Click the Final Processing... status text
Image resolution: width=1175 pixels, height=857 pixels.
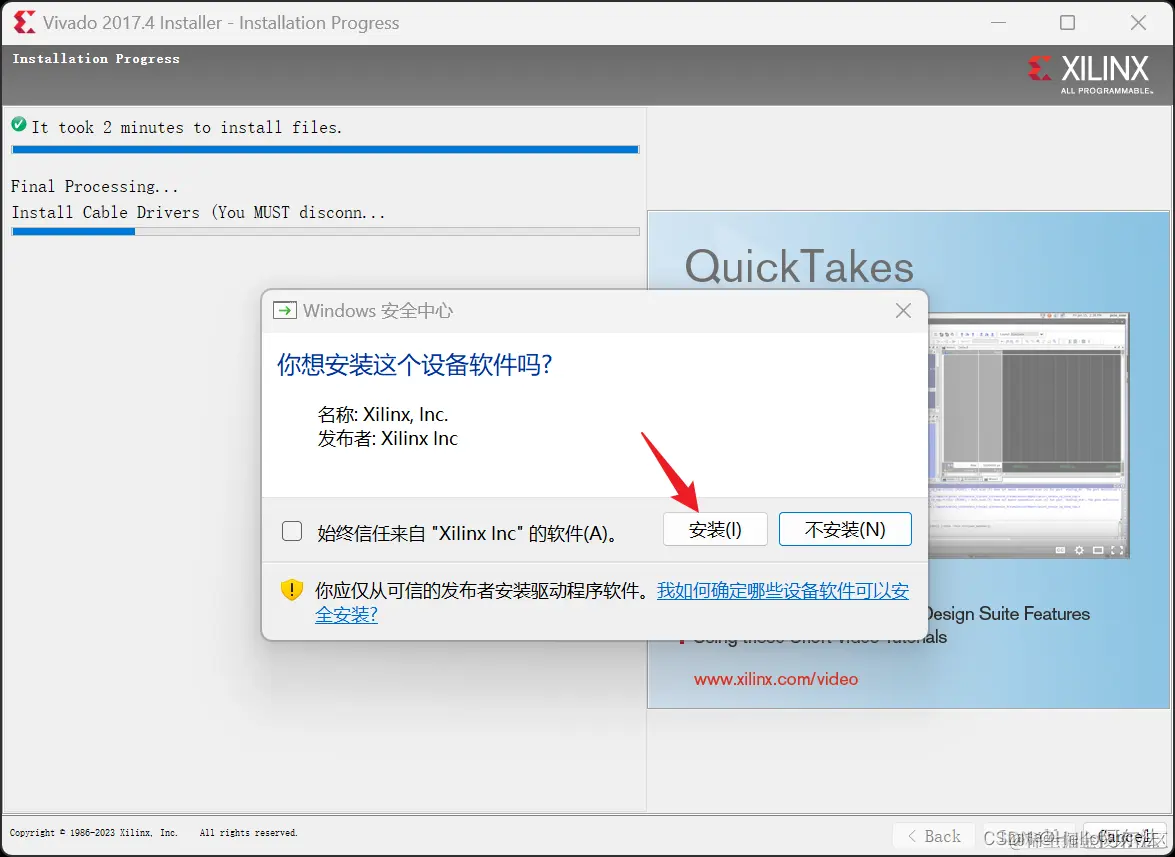[94, 186]
